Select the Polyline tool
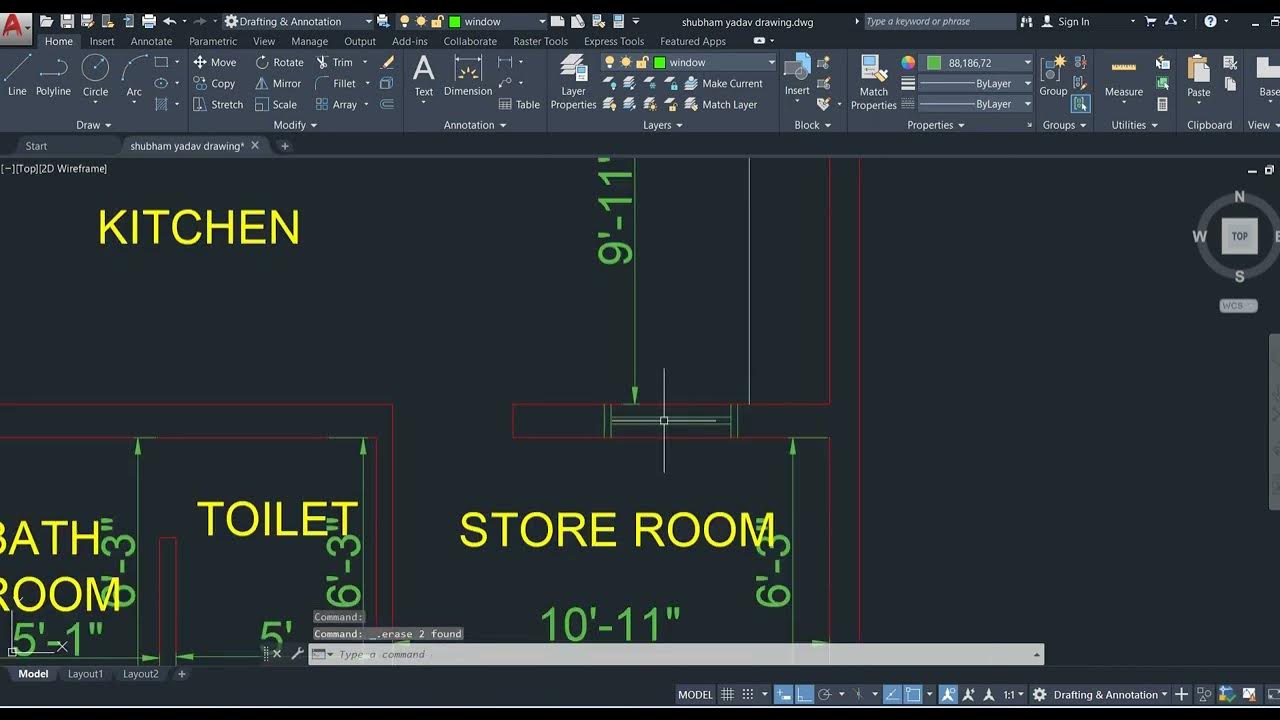 click(x=53, y=76)
